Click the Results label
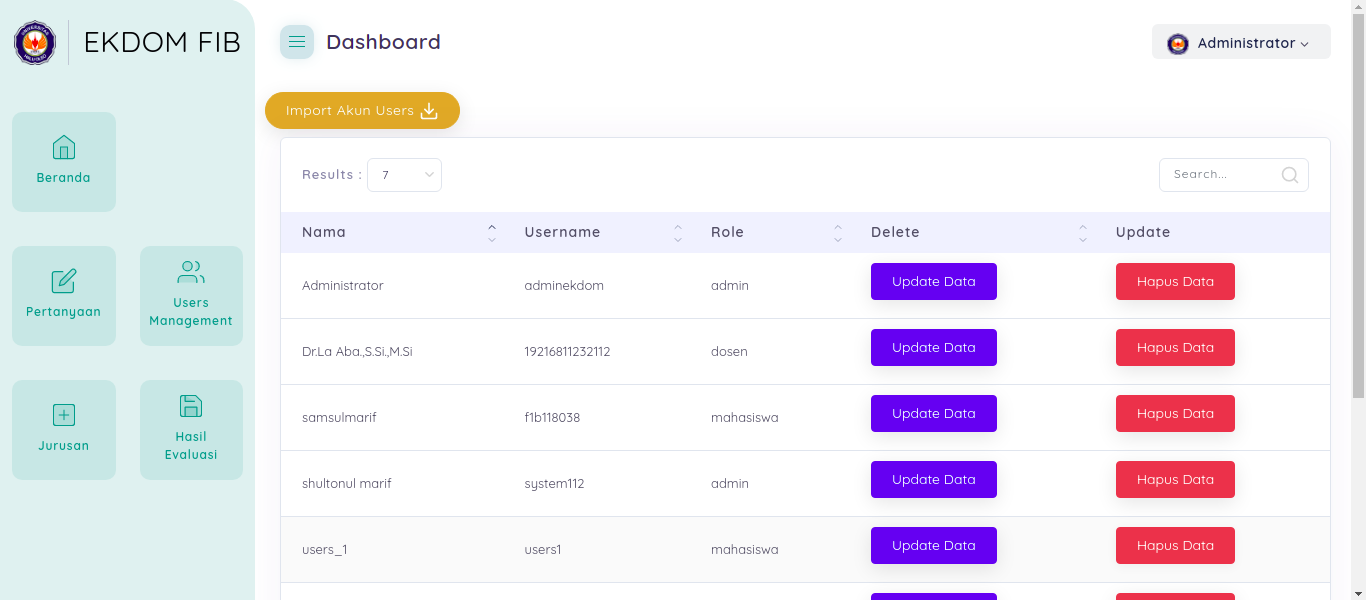 coord(332,175)
